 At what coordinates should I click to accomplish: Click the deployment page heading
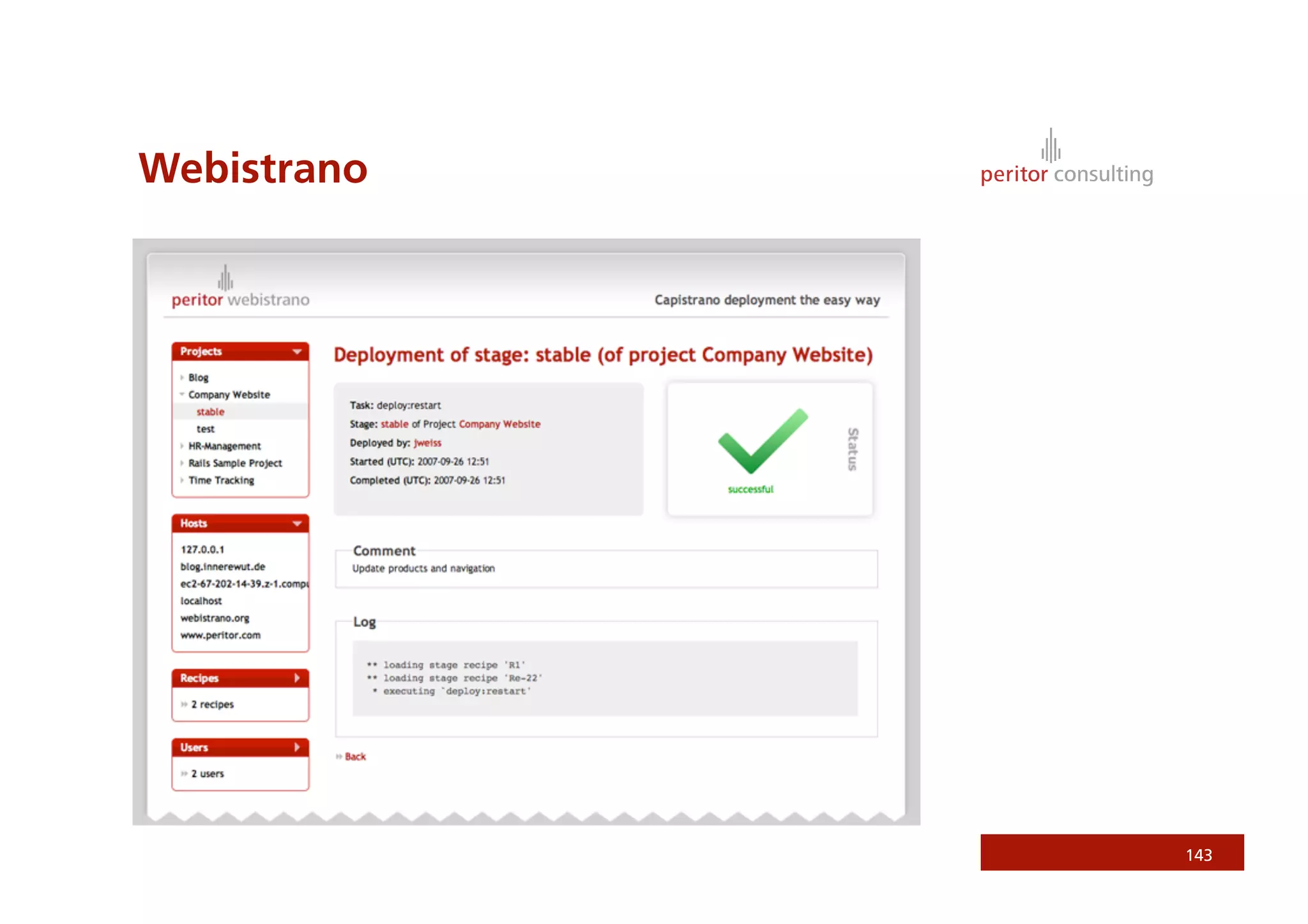tap(603, 355)
